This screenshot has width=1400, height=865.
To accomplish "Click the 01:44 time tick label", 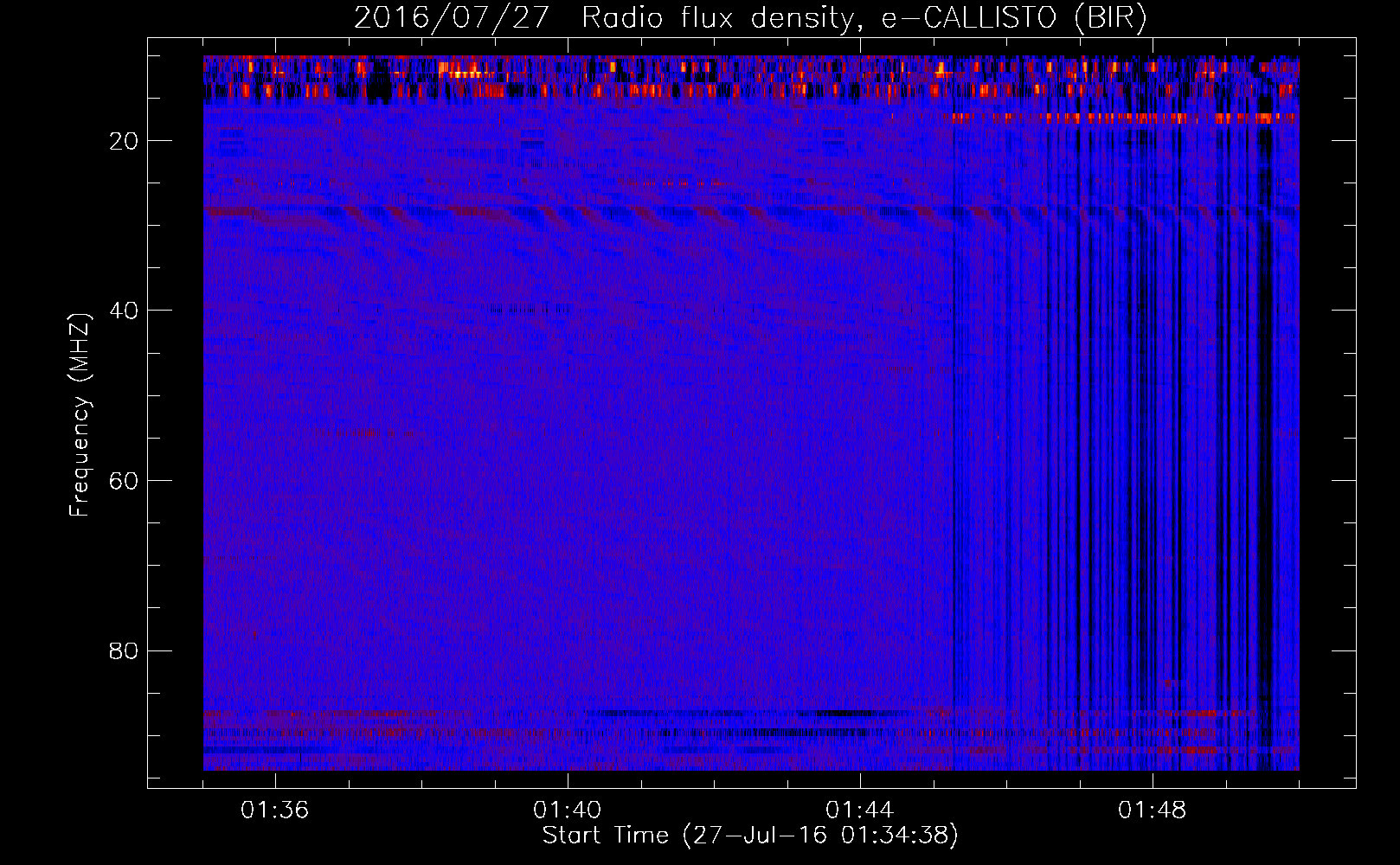I will click(x=860, y=811).
